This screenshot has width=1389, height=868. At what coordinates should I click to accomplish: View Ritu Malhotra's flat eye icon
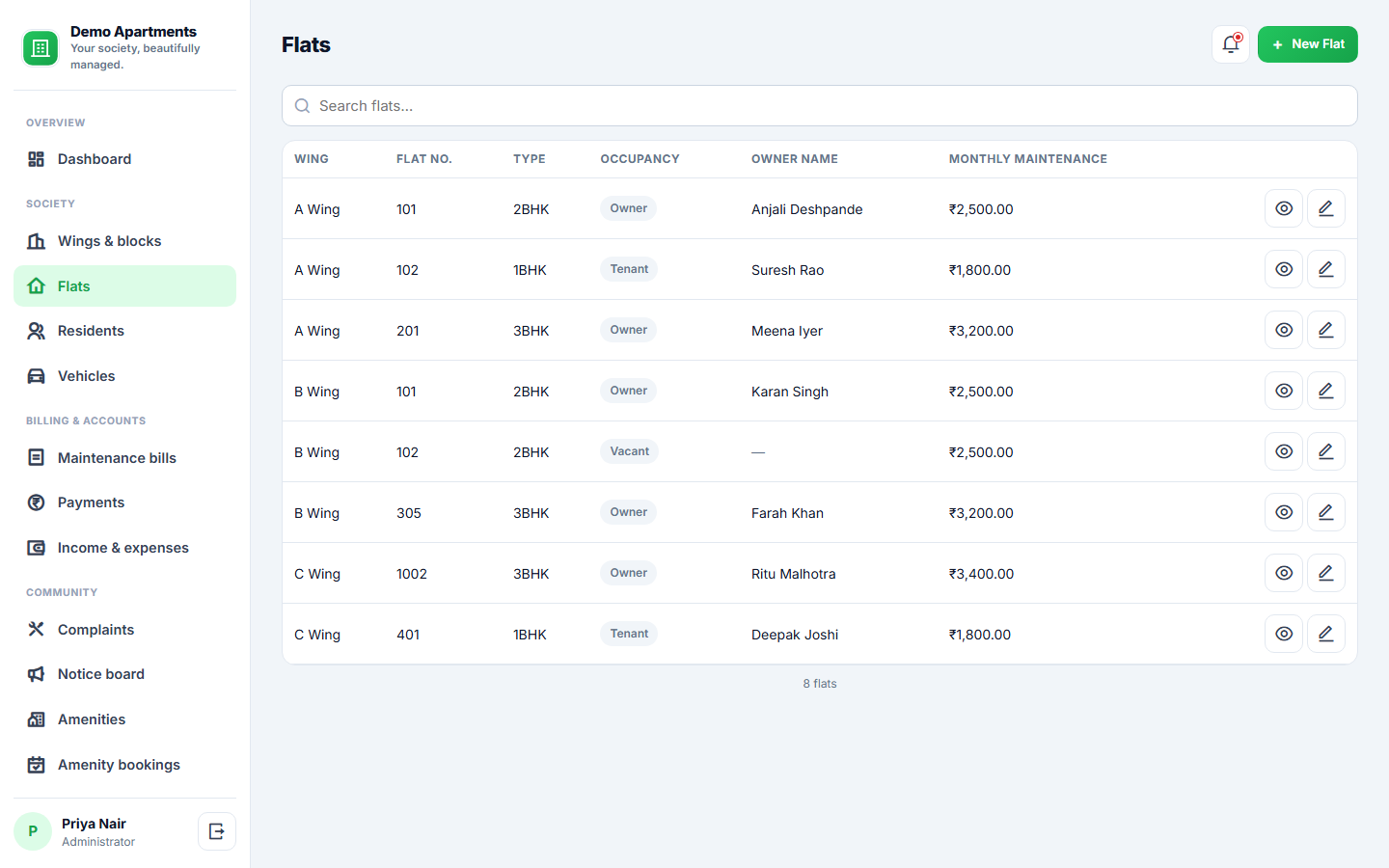1284,573
